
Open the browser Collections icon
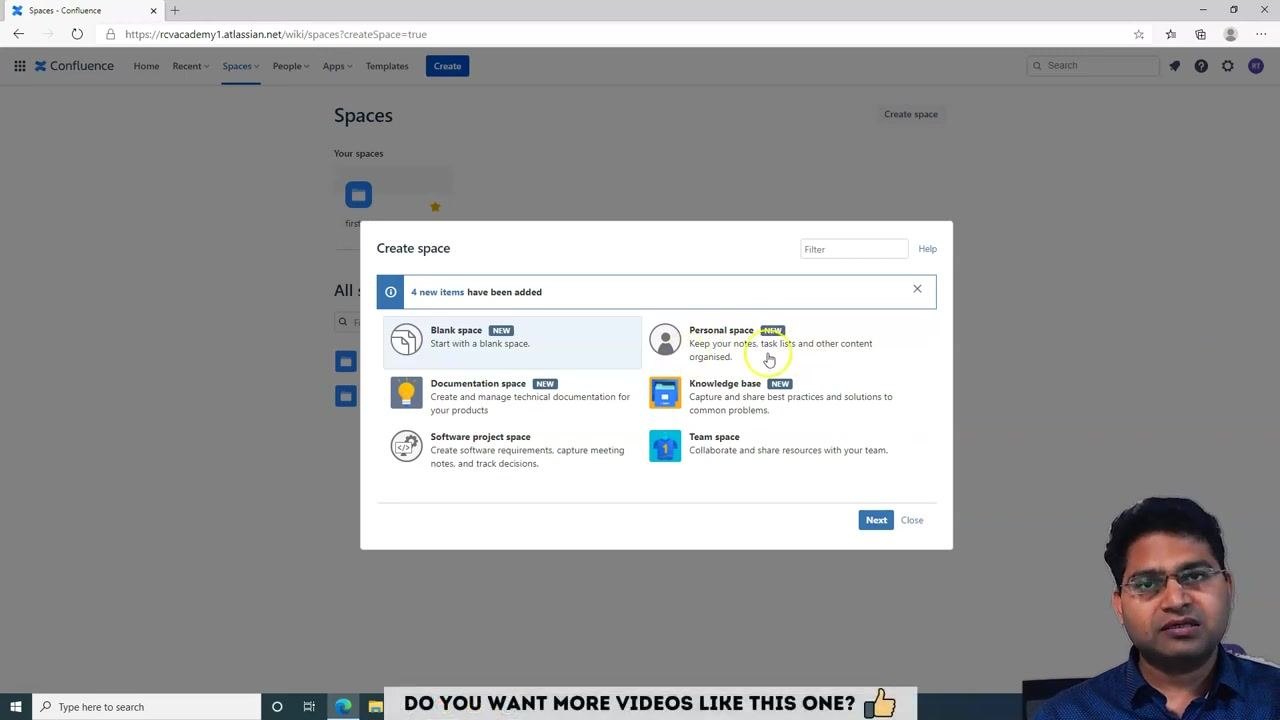coord(1200,34)
